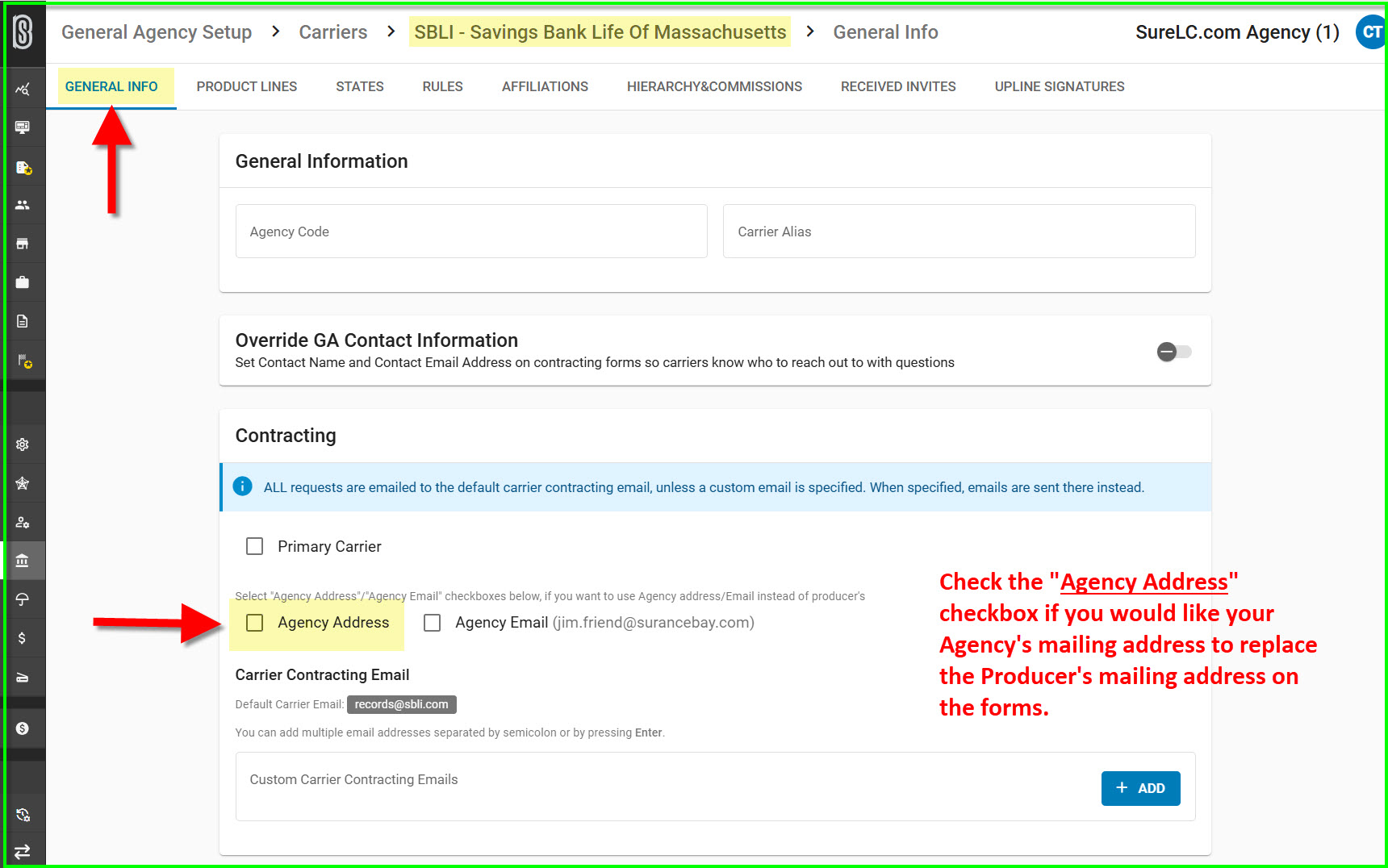The height and width of the screenshot is (868, 1388).
Task: Switch to the Product Lines tab
Action: pos(247,86)
